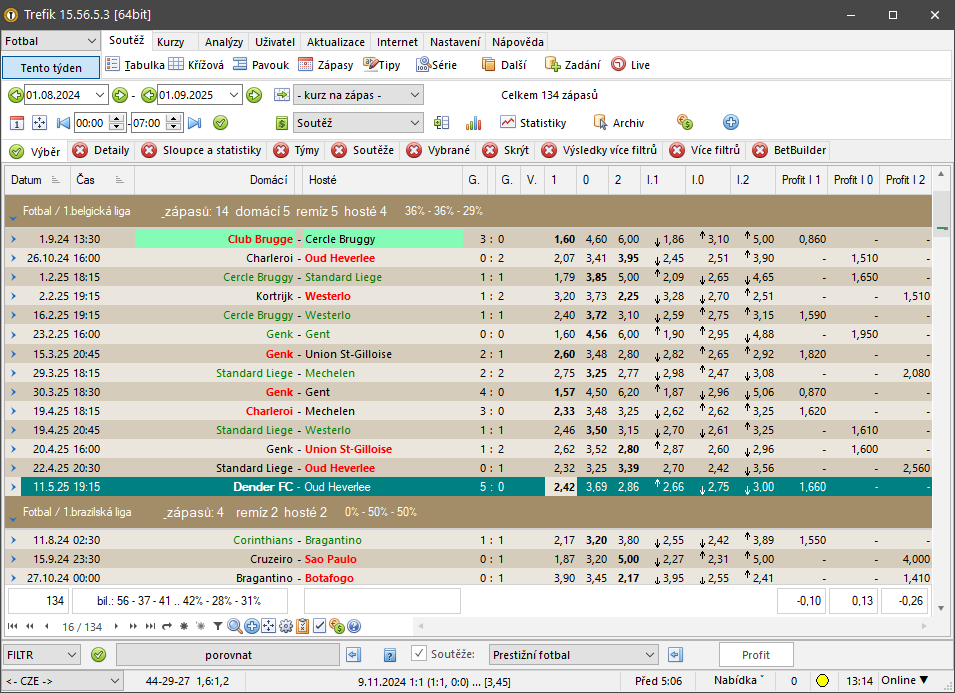Image resolution: width=955 pixels, height=693 pixels.
Task: Open the Zápasy matches view
Action: click(x=326, y=65)
